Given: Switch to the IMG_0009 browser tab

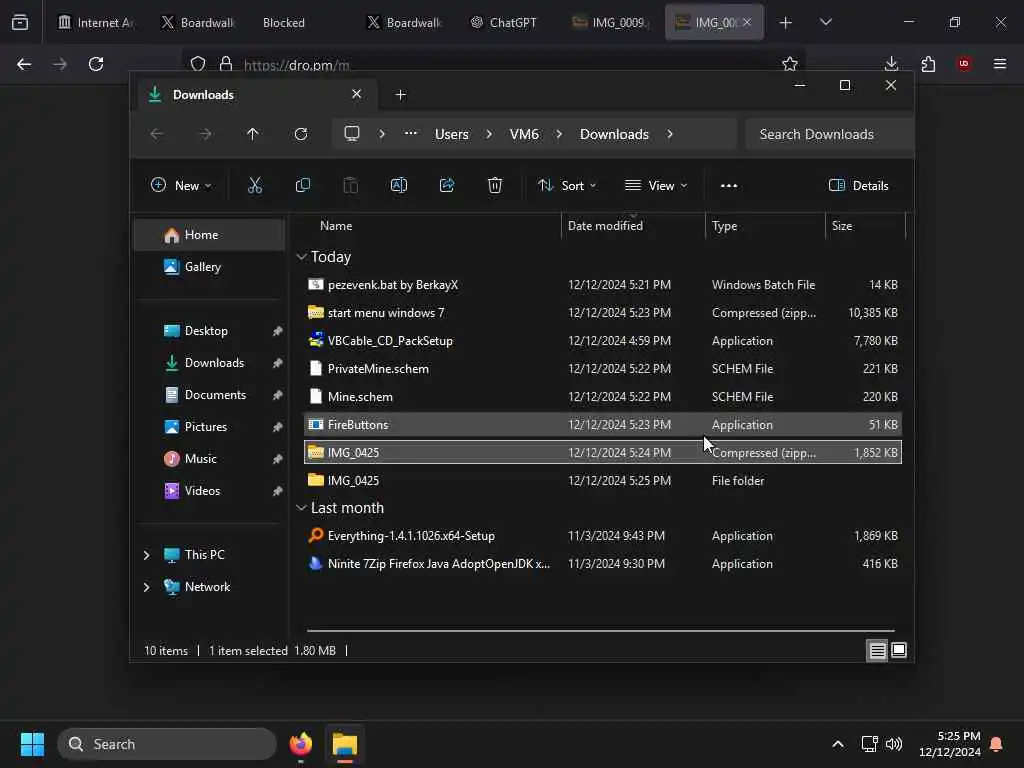Looking at the screenshot, I should pyautogui.click(x=611, y=22).
